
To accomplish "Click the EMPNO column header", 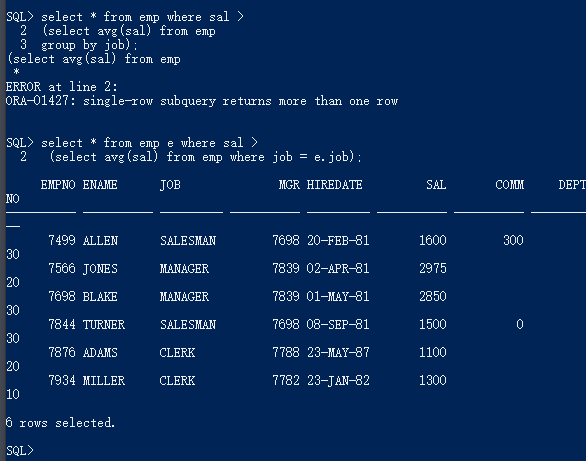I will click(58, 185).
